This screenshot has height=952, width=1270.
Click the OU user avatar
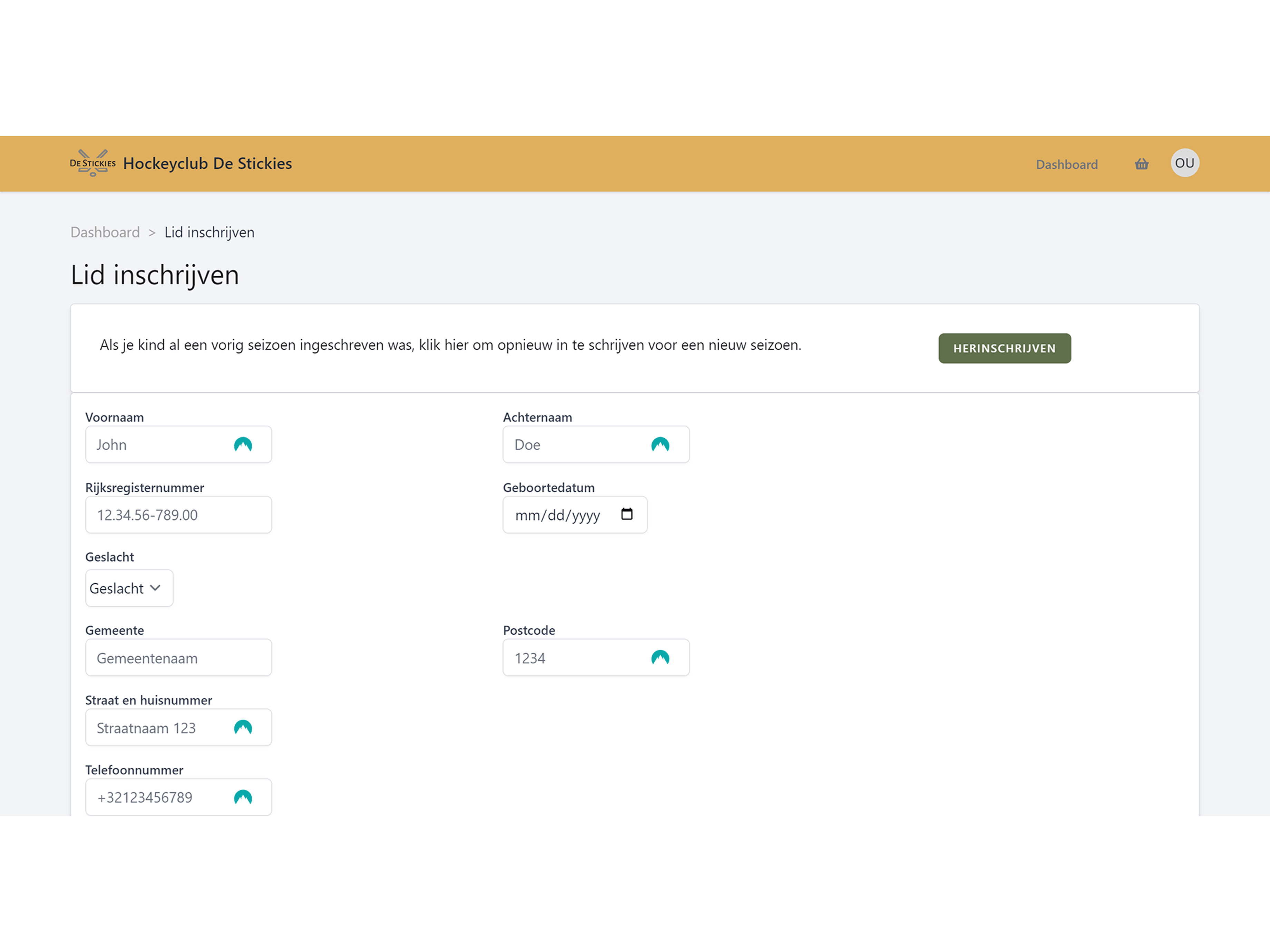pos(1185,163)
